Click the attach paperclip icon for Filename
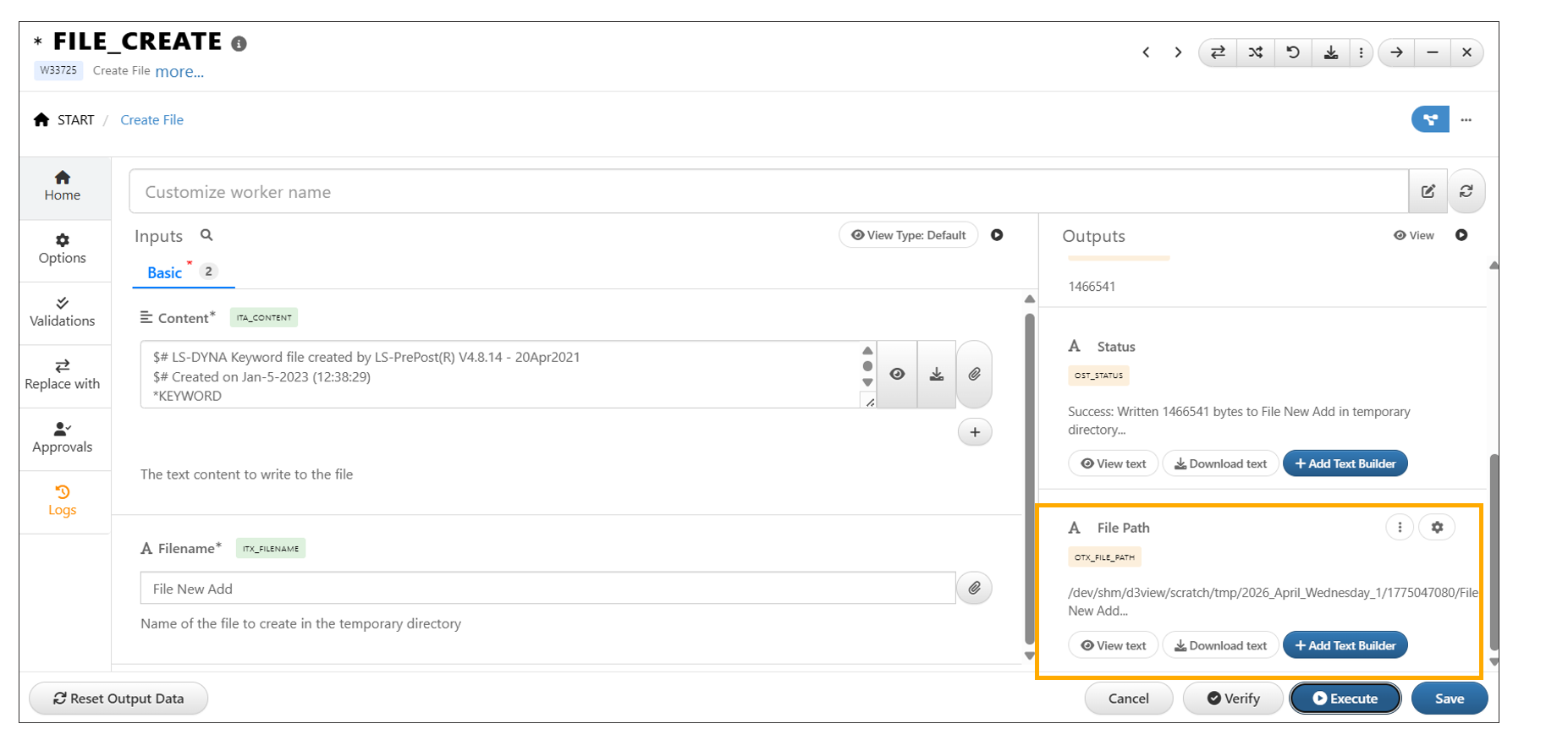1568x740 pixels. pyautogui.click(x=975, y=588)
